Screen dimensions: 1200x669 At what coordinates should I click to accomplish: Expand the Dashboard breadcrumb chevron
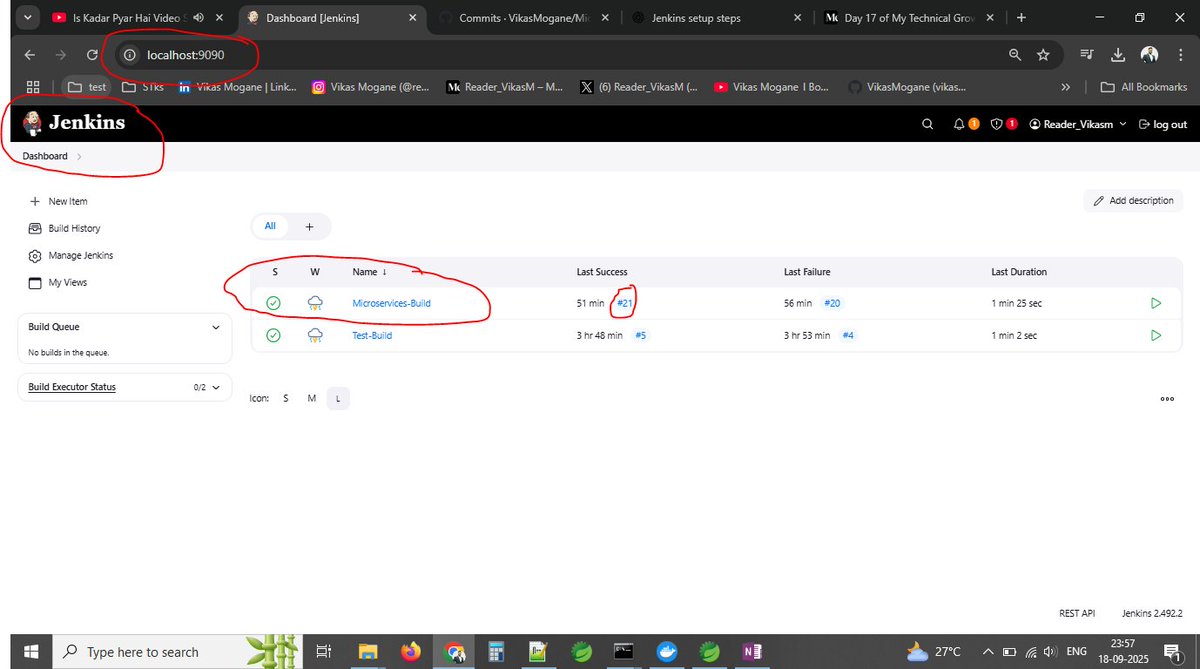tap(79, 156)
